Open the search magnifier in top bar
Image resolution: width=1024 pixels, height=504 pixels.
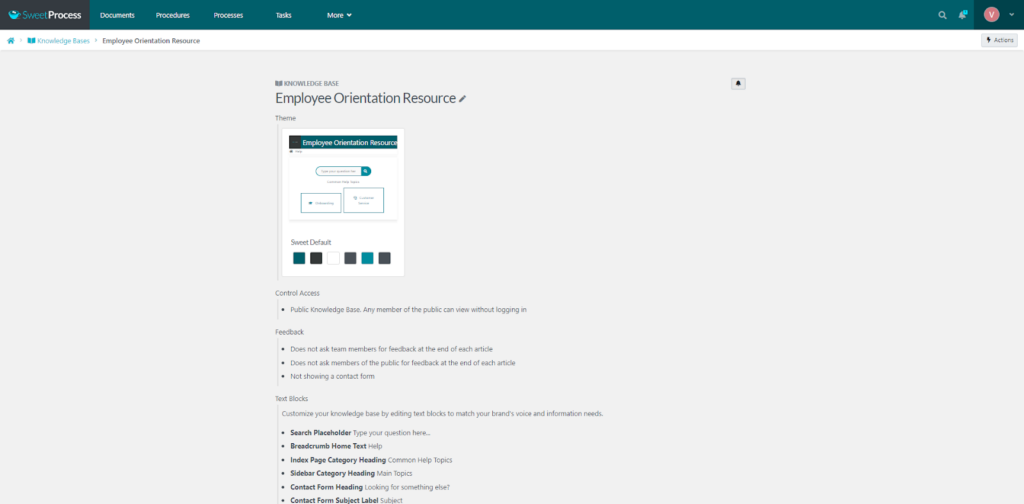click(x=942, y=15)
